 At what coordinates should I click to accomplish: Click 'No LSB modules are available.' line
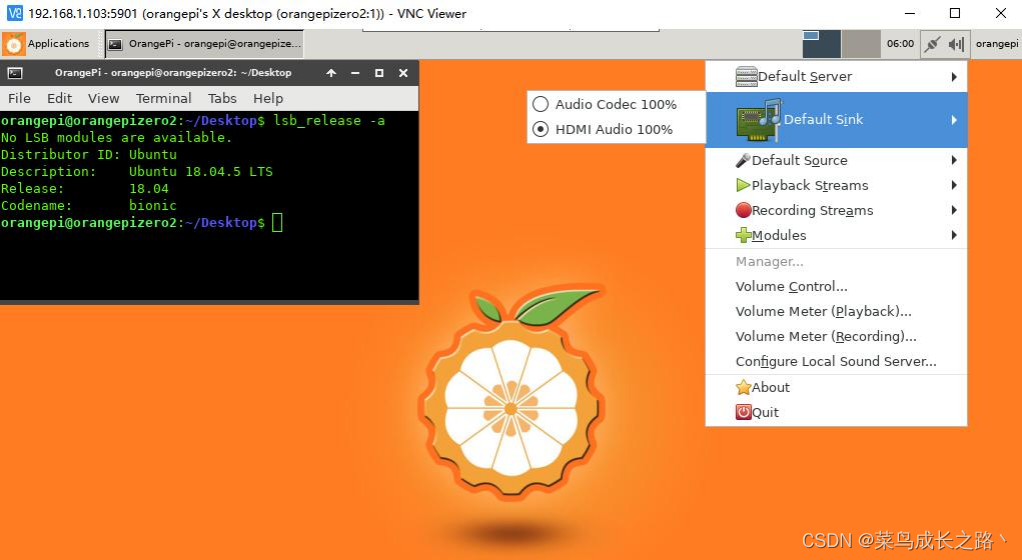[117, 138]
